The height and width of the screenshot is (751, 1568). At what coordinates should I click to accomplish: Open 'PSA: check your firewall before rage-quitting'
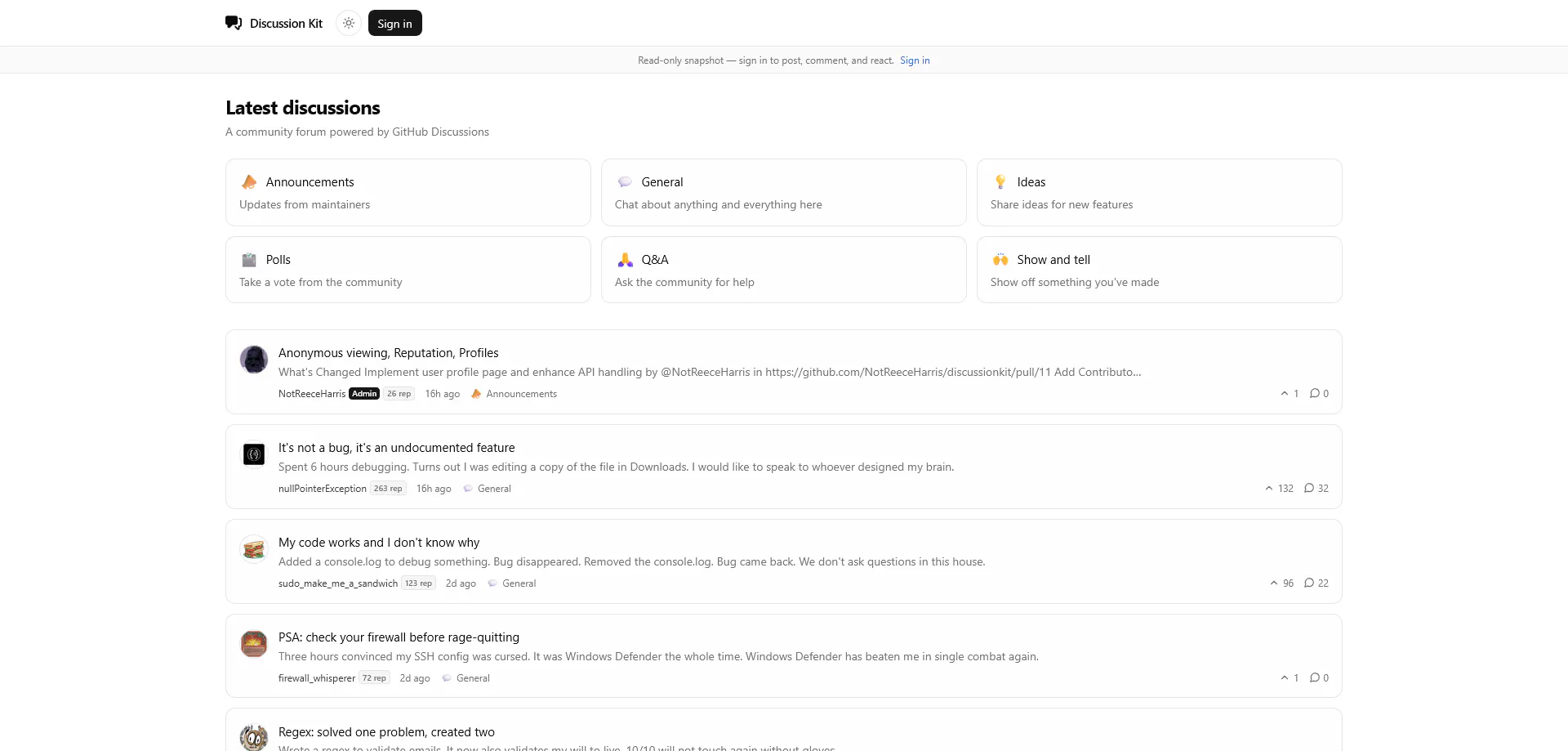click(399, 637)
